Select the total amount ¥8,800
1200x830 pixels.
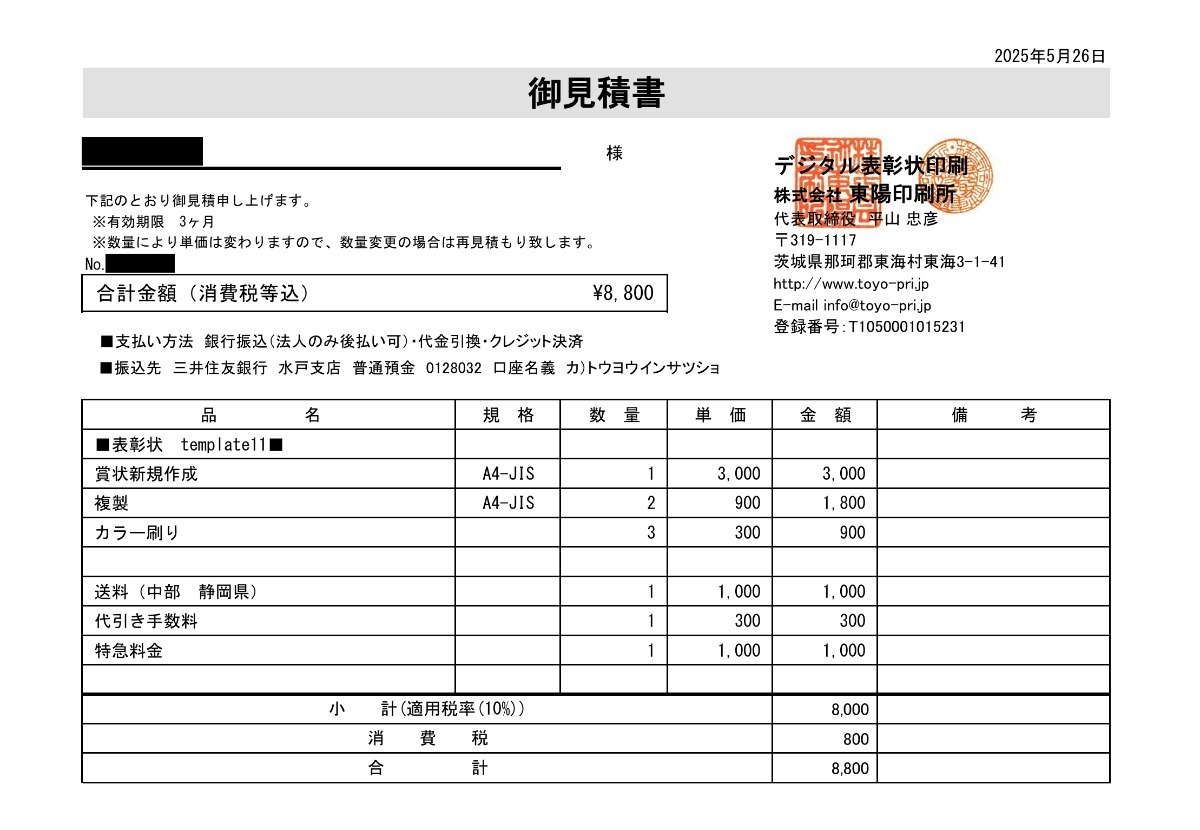[623, 293]
